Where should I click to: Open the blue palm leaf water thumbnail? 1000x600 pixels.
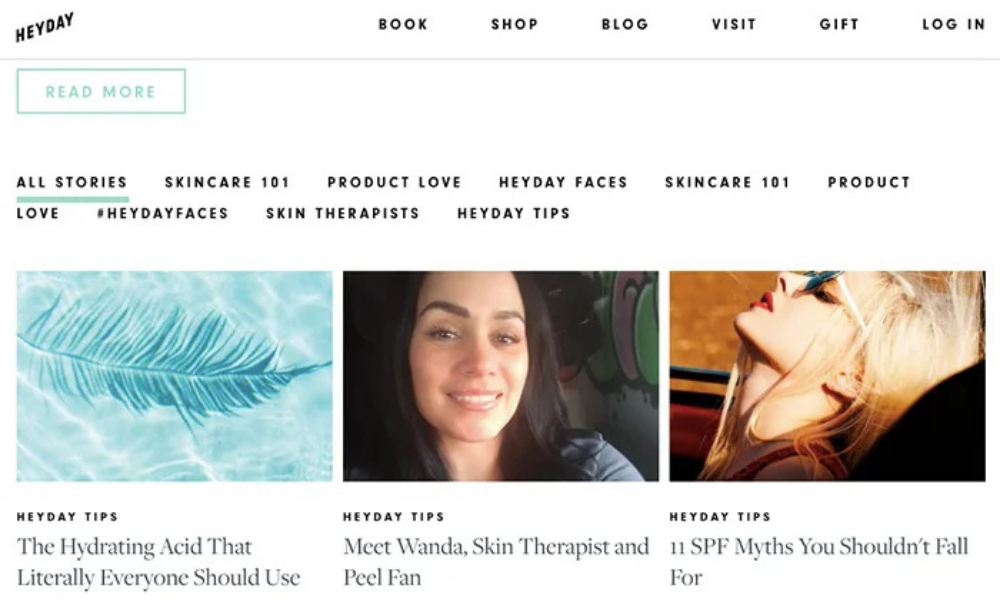point(175,376)
